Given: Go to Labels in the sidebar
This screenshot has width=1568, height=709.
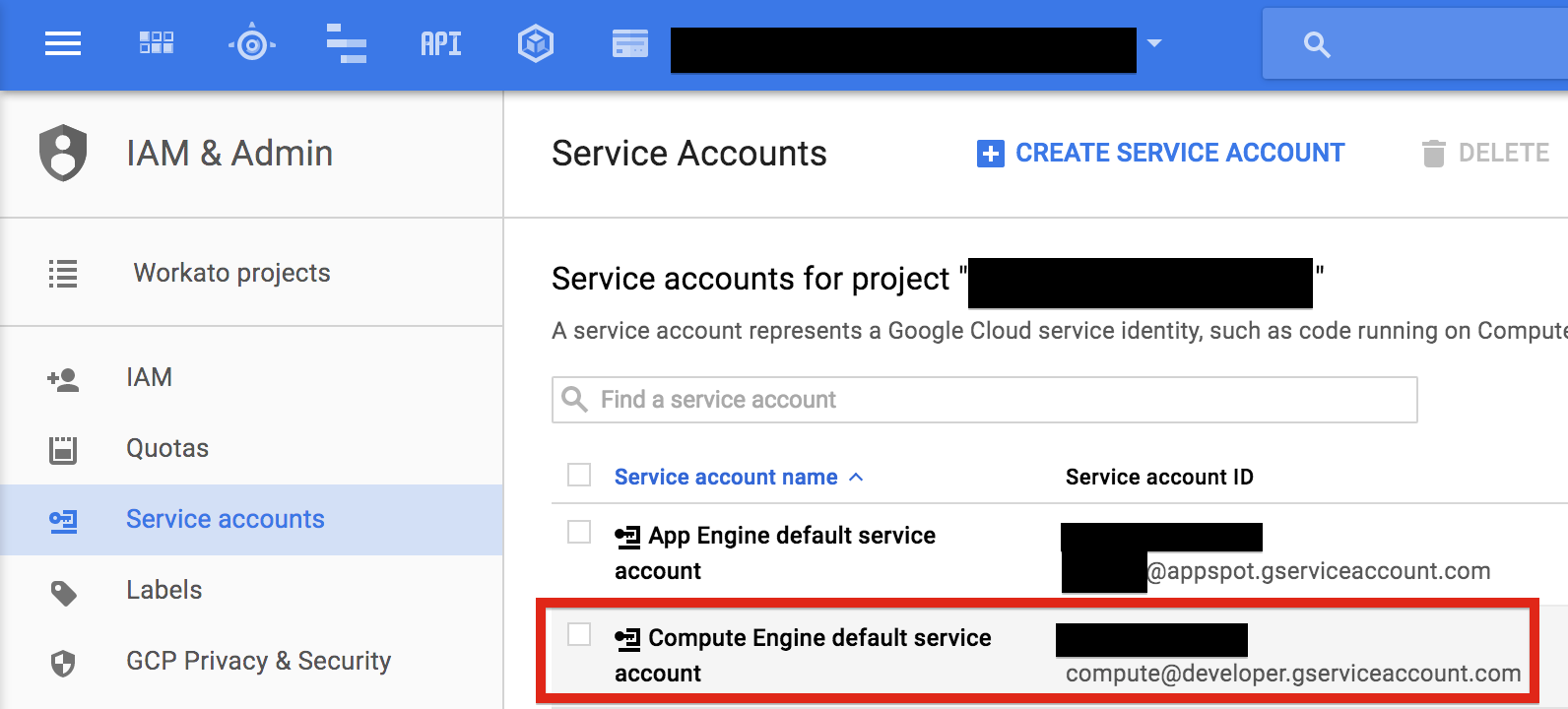Looking at the screenshot, I should [163, 591].
